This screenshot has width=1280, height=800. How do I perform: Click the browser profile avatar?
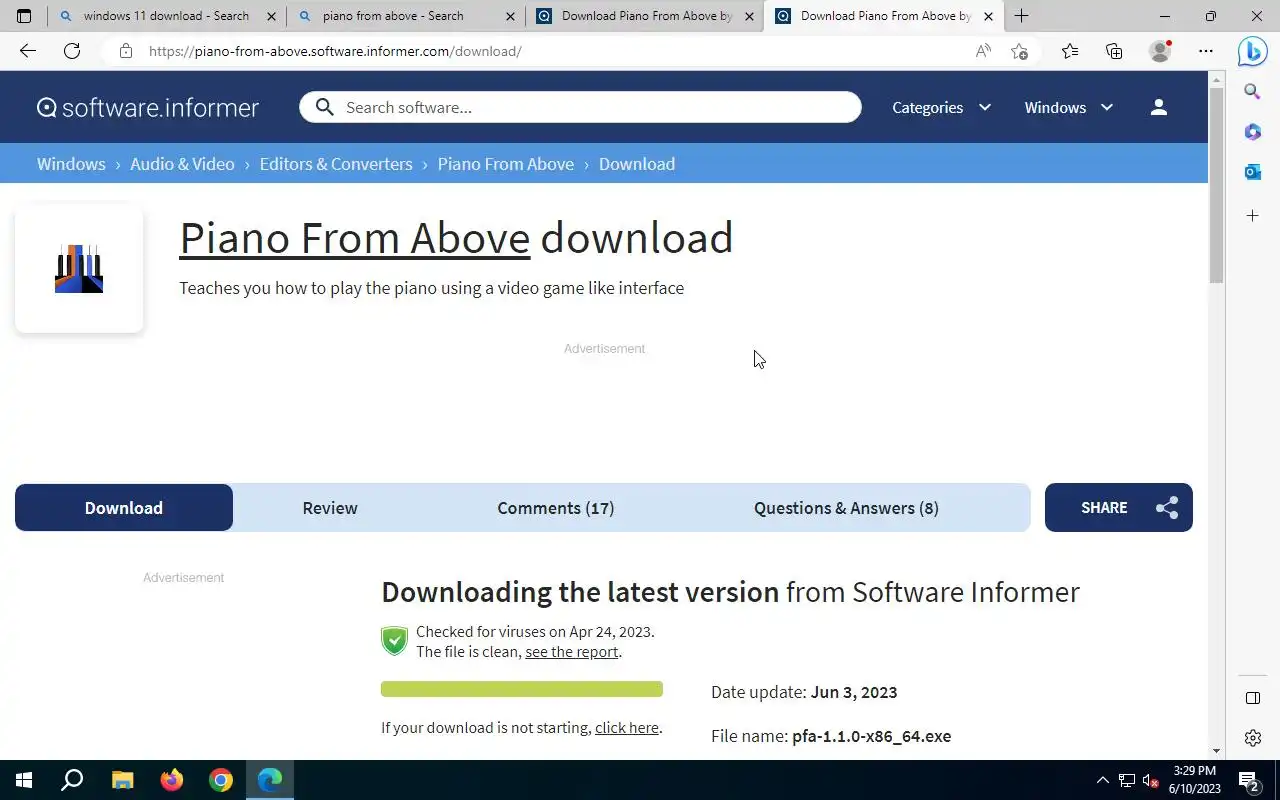[x=1160, y=51]
